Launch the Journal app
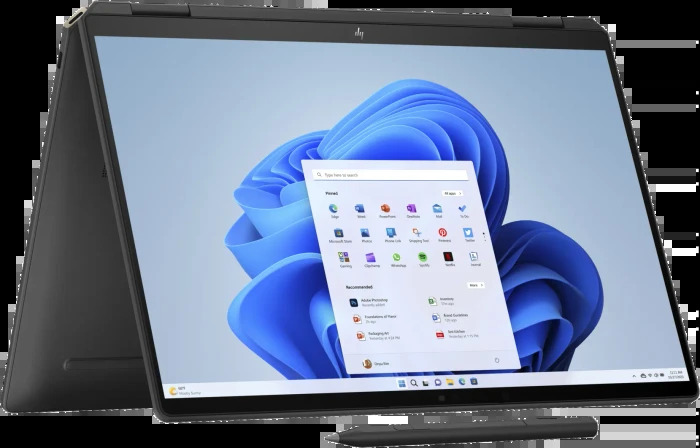Image resolution: width=700 pixels, height=448 pixels. point(475,257)
